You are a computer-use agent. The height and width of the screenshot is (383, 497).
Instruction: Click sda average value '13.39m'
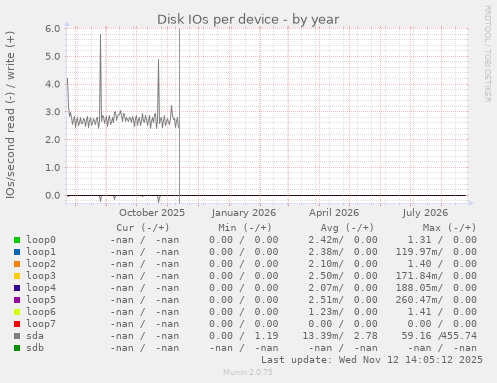coord(320,336)
